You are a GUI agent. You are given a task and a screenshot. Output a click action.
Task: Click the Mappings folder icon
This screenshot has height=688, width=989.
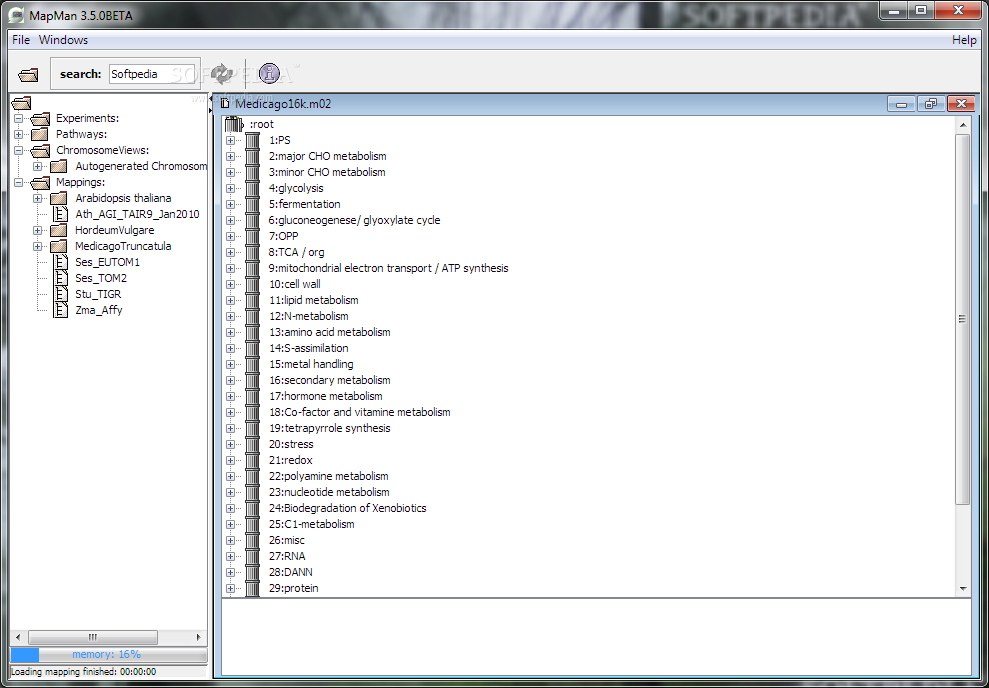[40, 183]
